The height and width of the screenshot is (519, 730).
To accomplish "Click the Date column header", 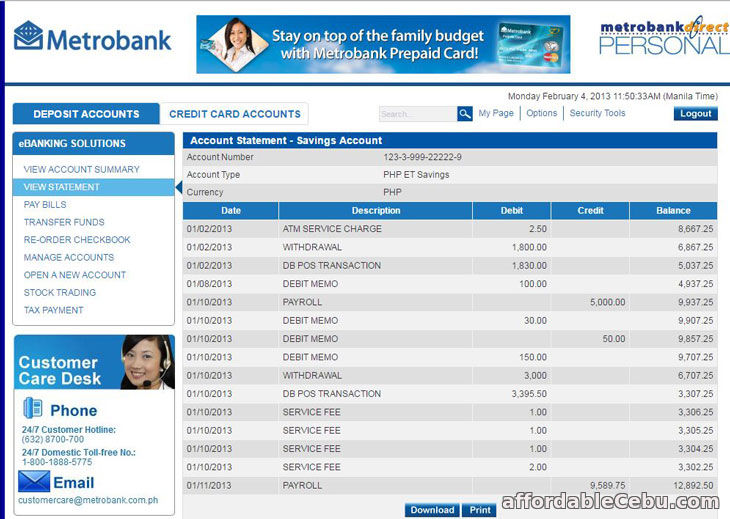I will pos(231,211).
